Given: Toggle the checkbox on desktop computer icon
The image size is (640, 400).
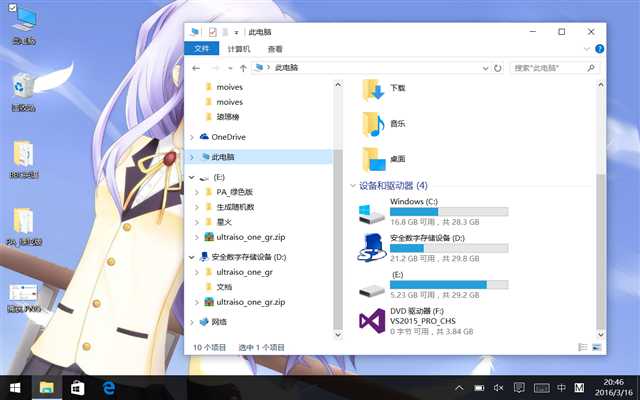Looking at the screenshot, I should click(x=13, y=8).
